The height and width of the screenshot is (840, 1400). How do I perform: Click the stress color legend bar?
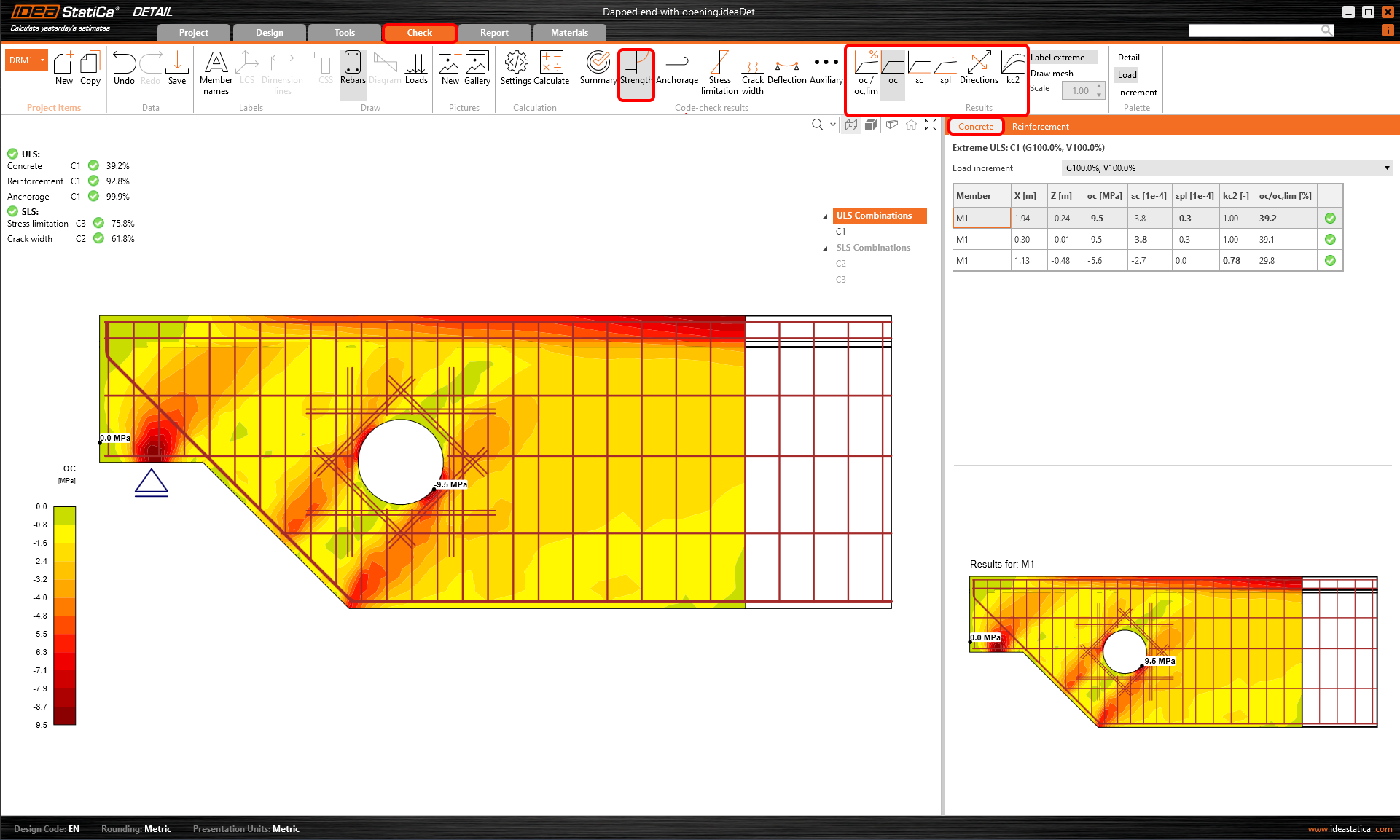[65, 616]
